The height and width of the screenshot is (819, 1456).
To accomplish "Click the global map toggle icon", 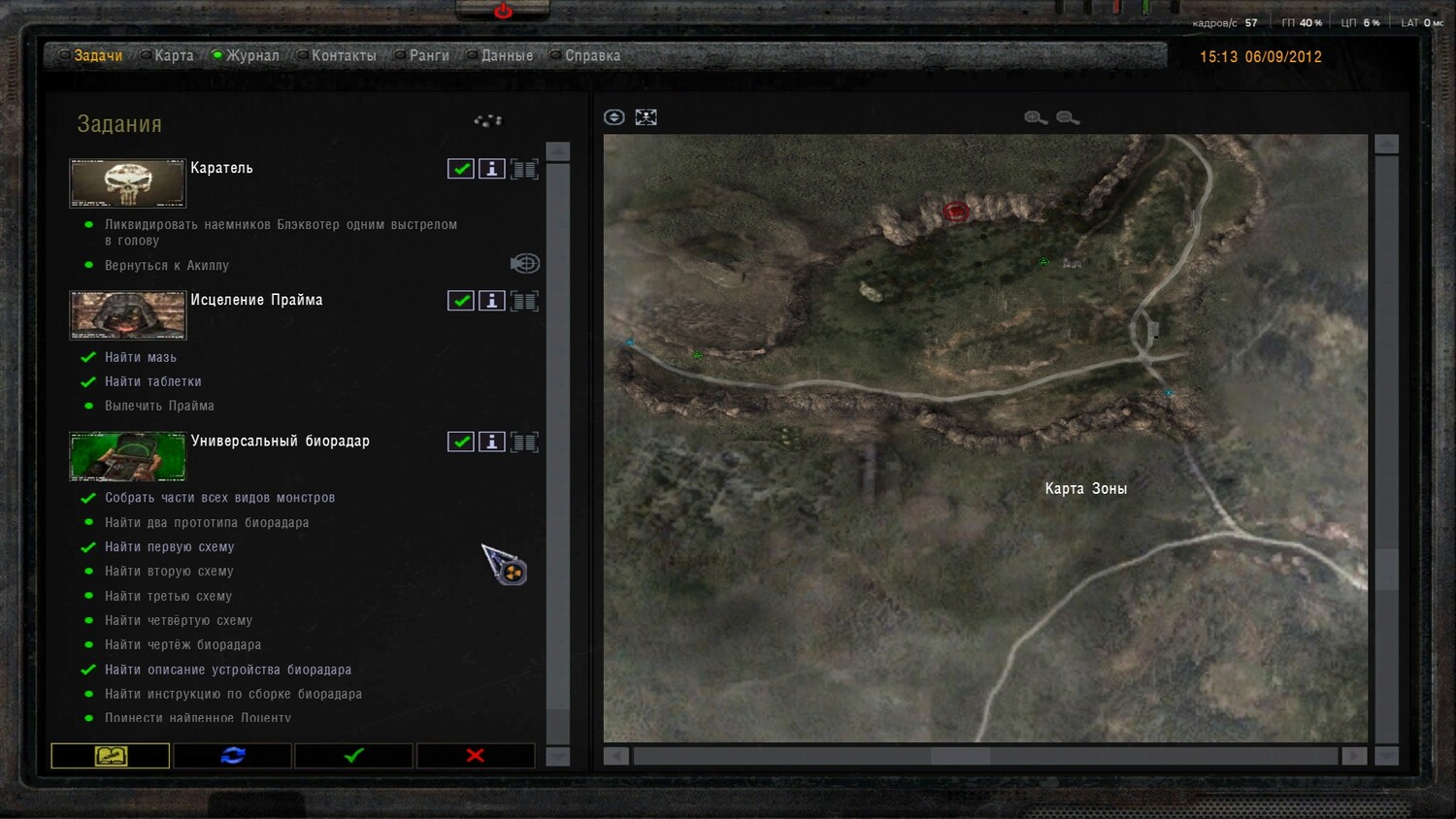I will click(645, 117).
